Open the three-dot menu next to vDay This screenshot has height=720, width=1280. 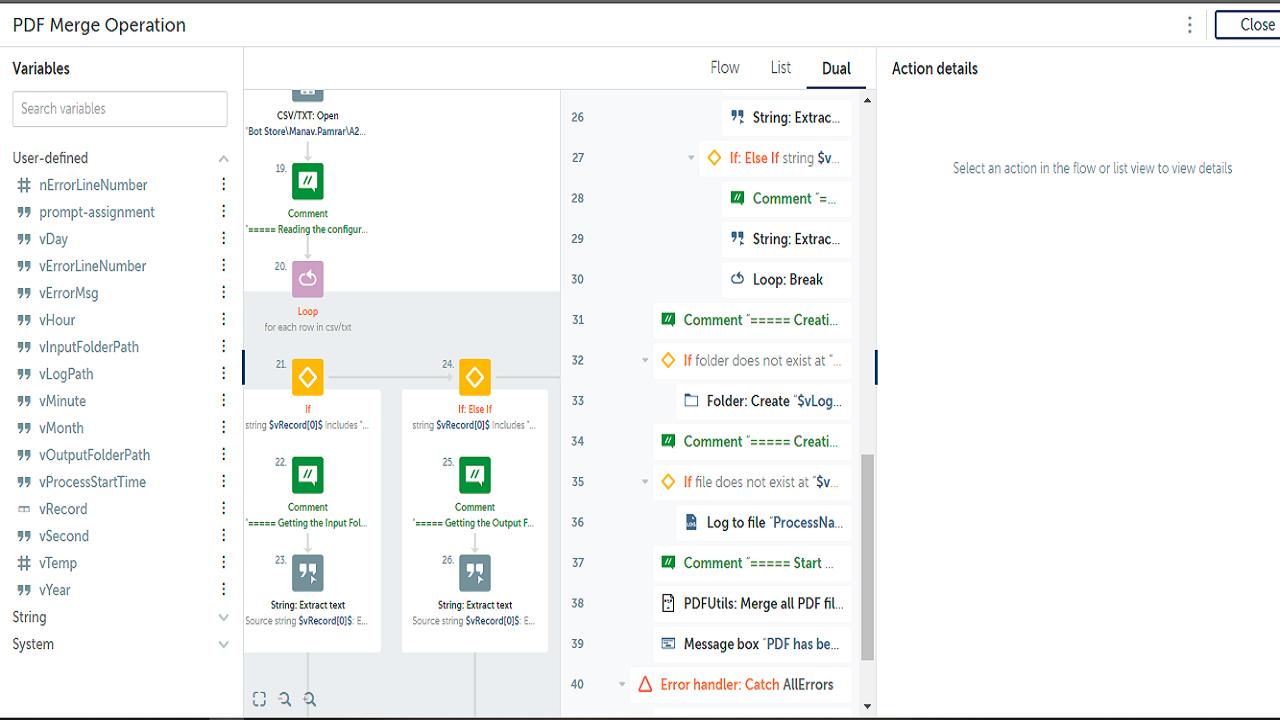point(224,239)
